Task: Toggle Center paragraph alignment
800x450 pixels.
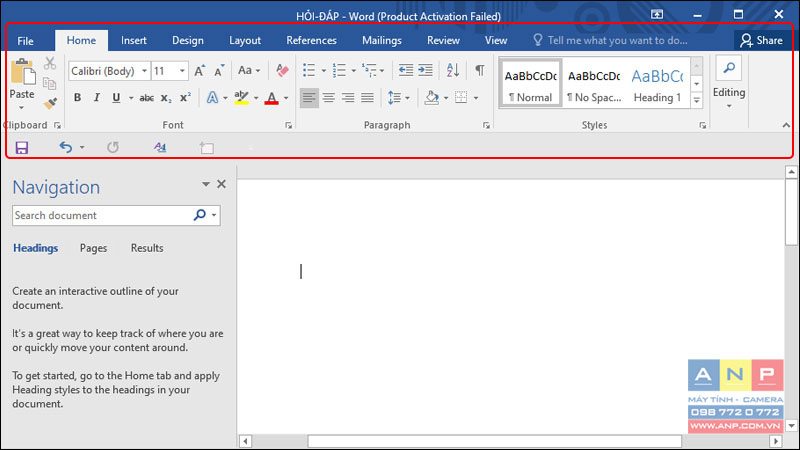Action: (329, 97)
